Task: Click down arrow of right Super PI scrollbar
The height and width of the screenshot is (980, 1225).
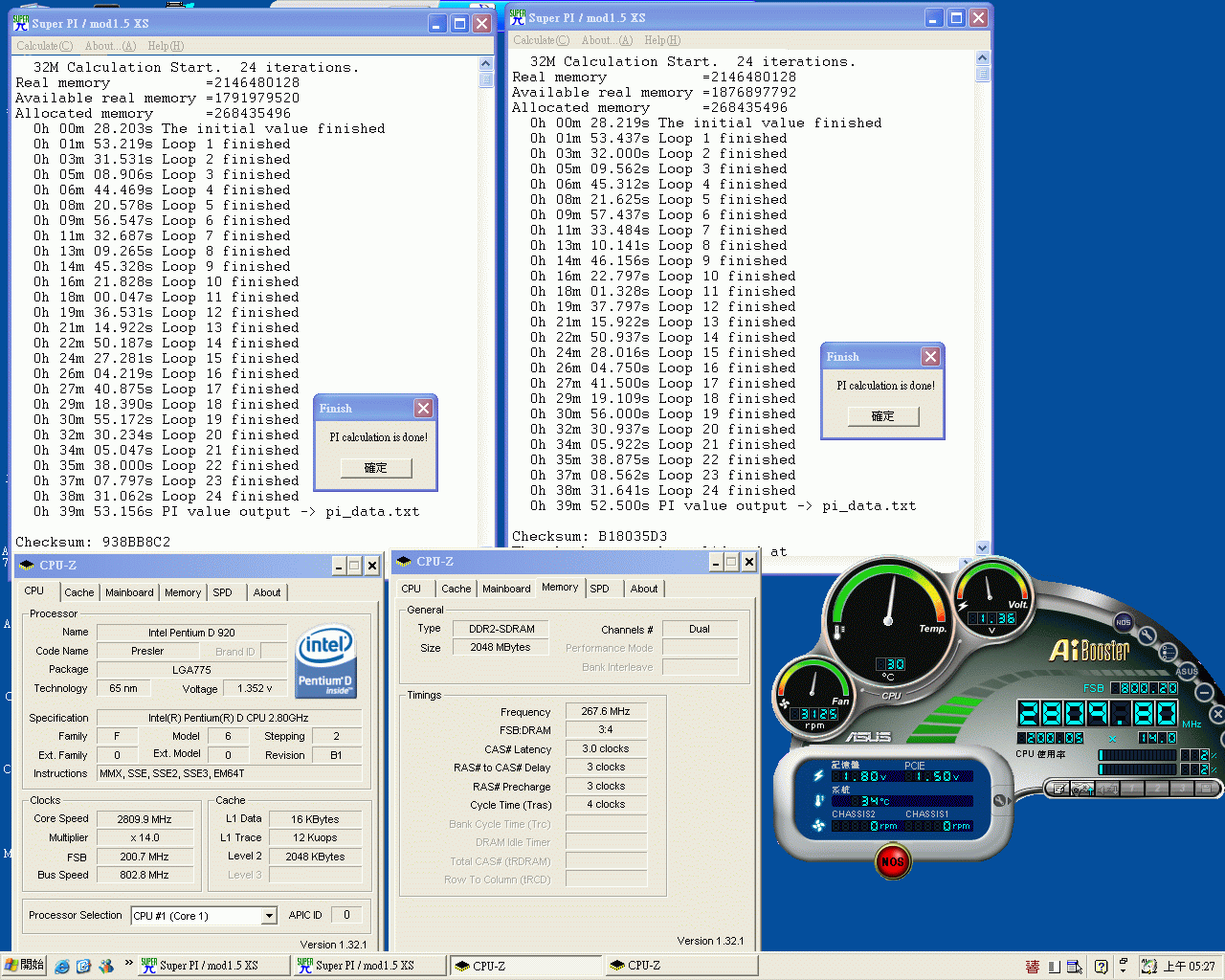Action: (982, 547)
